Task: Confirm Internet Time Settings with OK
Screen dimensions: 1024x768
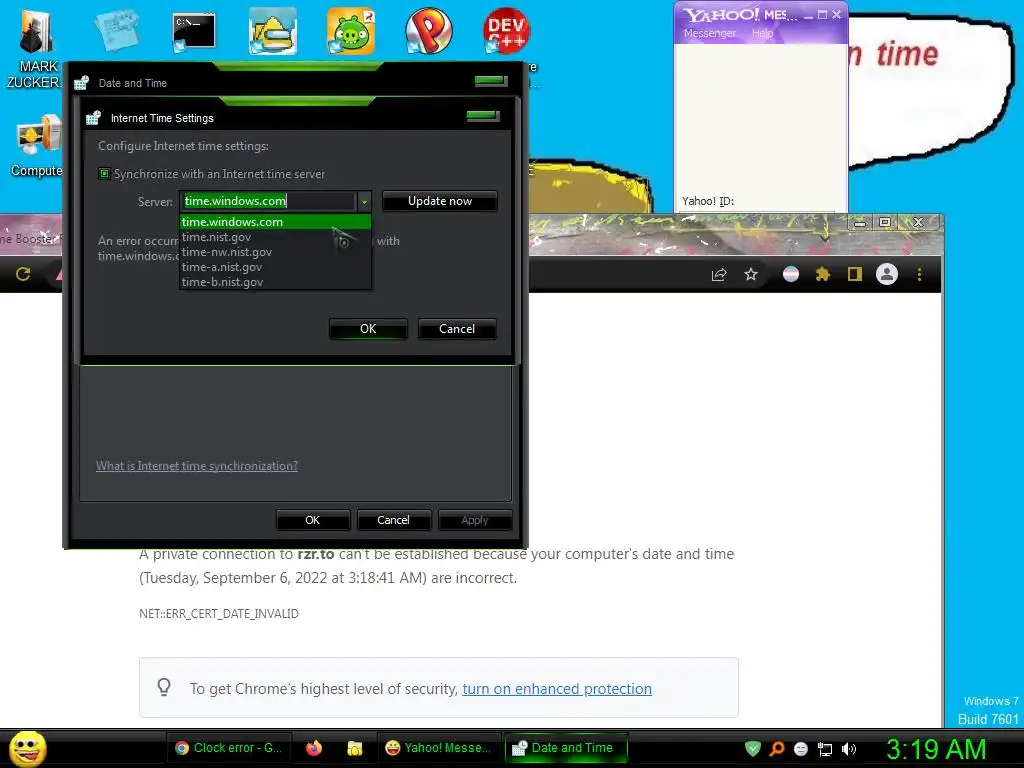Action: 368,329
